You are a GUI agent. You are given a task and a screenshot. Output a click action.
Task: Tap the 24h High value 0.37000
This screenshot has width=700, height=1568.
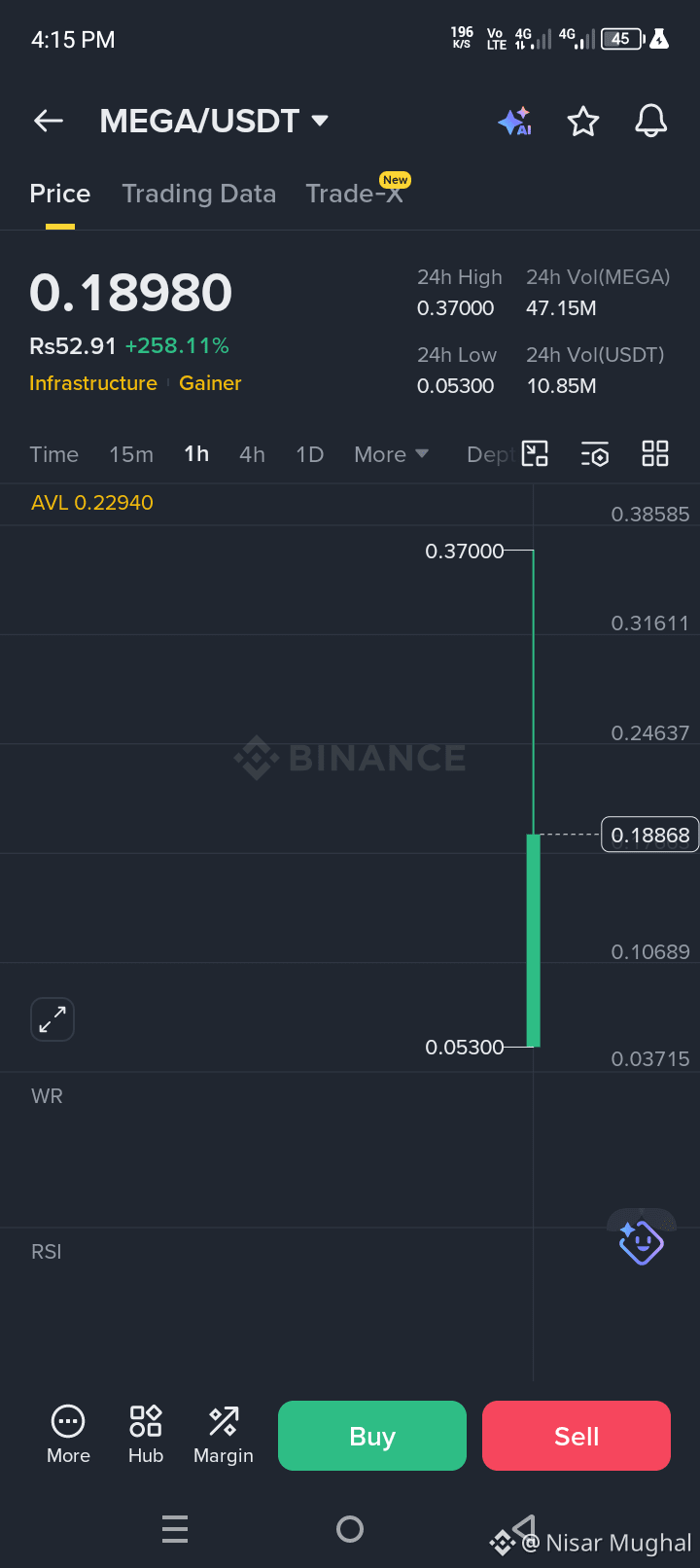point(456,308)
